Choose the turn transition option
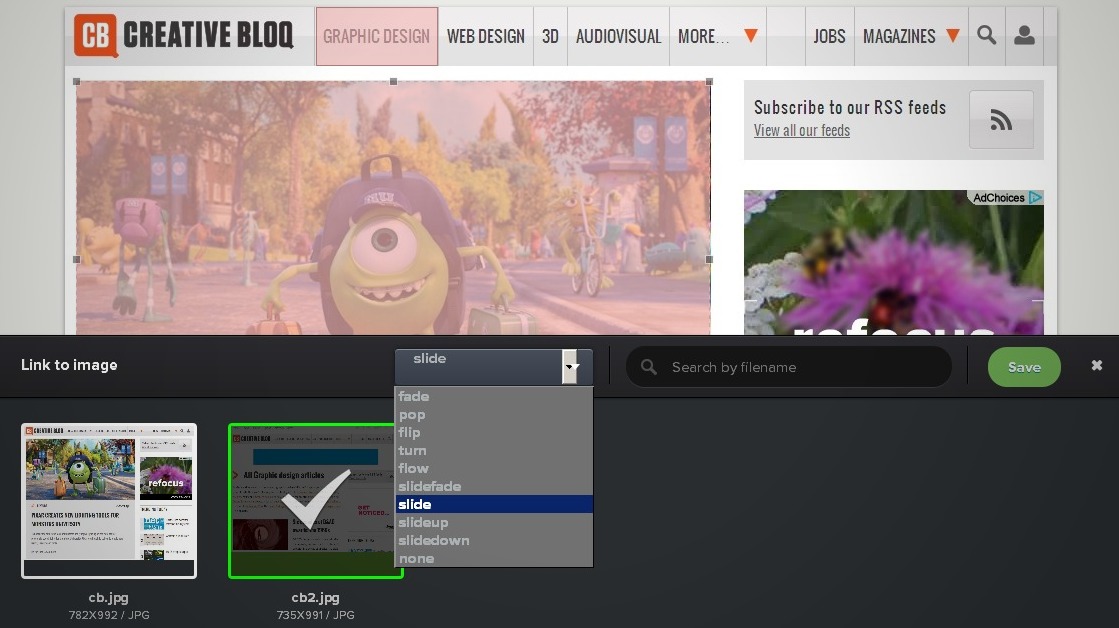Image resolution: width=1119 pixels, height=628 pixels. pyautogui.click(x=494, y=450)
